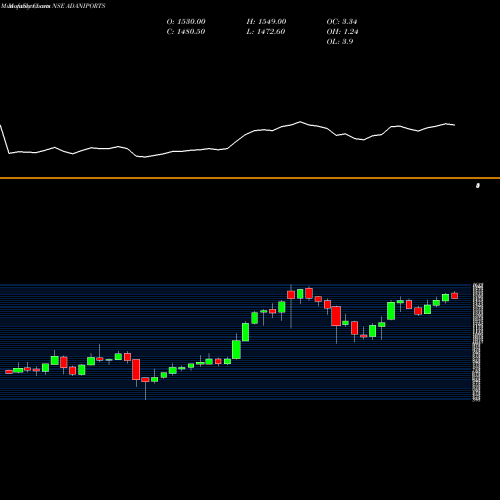Click the OL: 3.9 value
500x500 pixels.
[340, 42]
